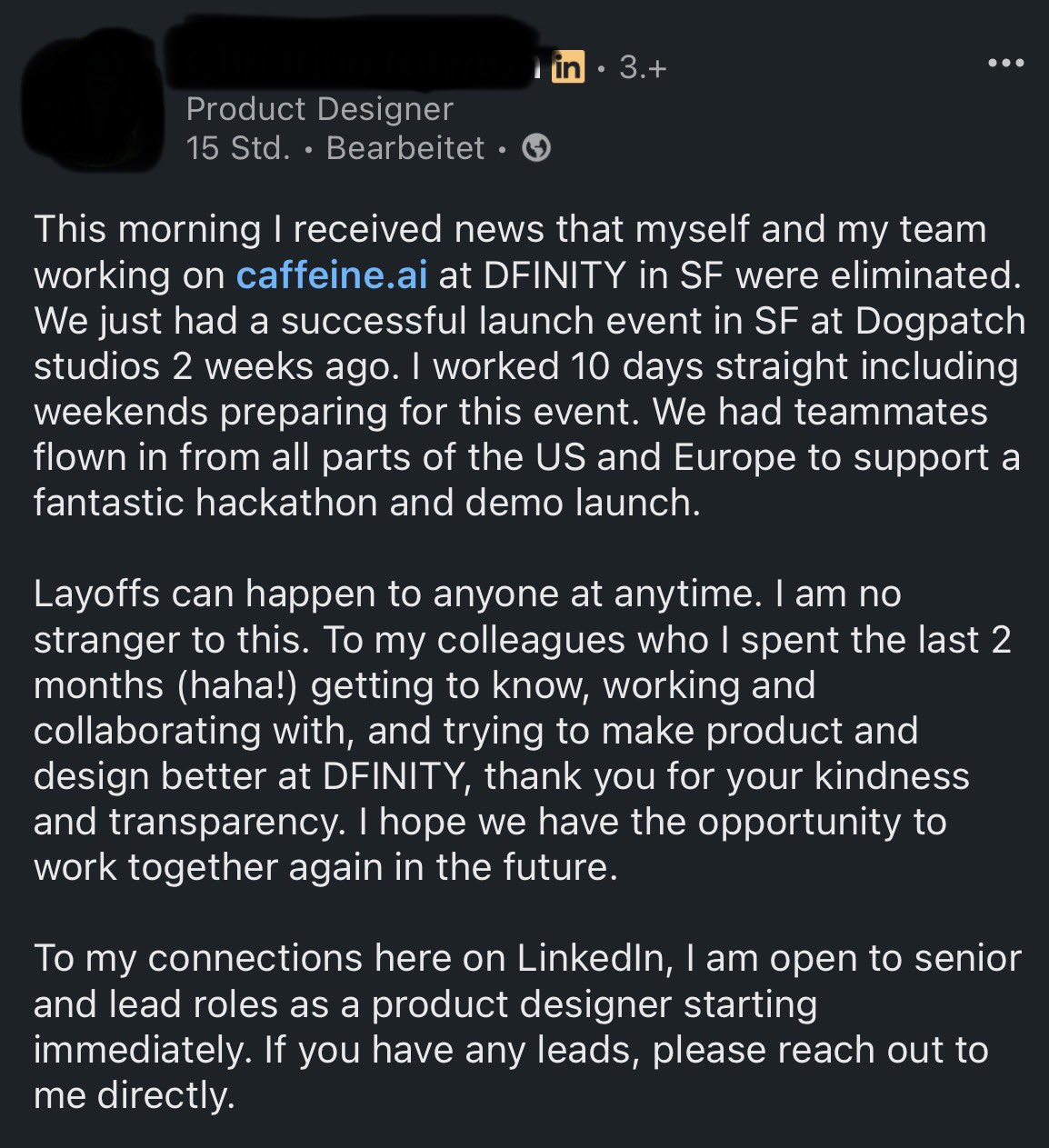
Task: Click the closing words me directly
Action: pos(134,1095)
